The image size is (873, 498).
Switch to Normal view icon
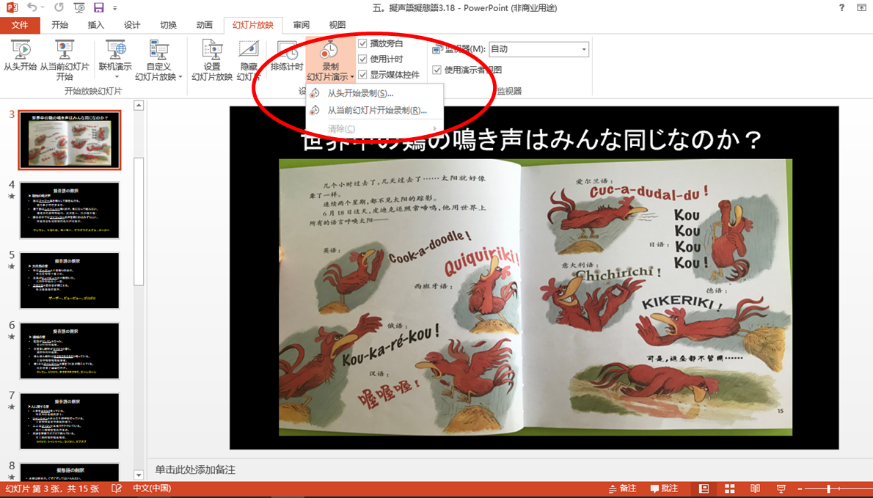click(704, 489)
